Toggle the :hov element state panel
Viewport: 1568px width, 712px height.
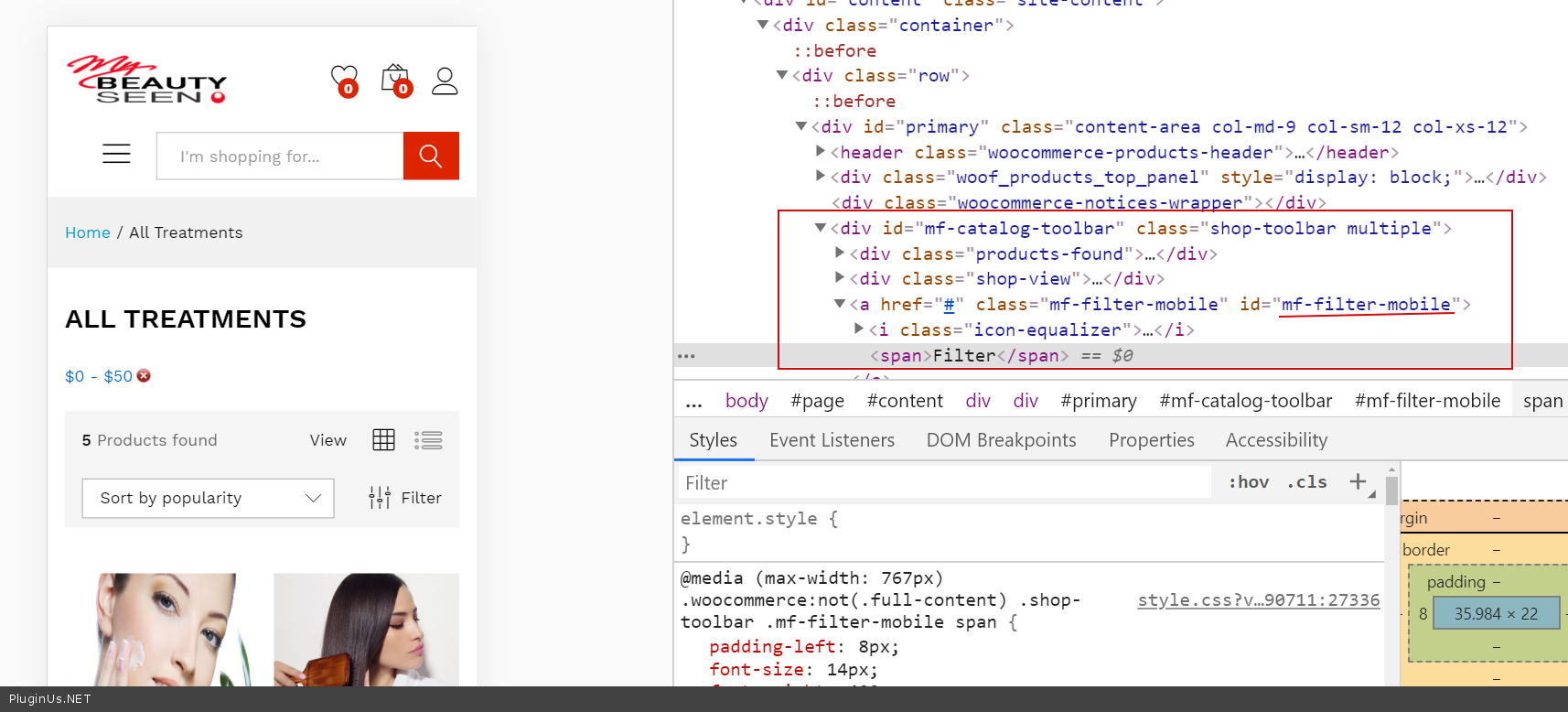[x=1248, y=482]
